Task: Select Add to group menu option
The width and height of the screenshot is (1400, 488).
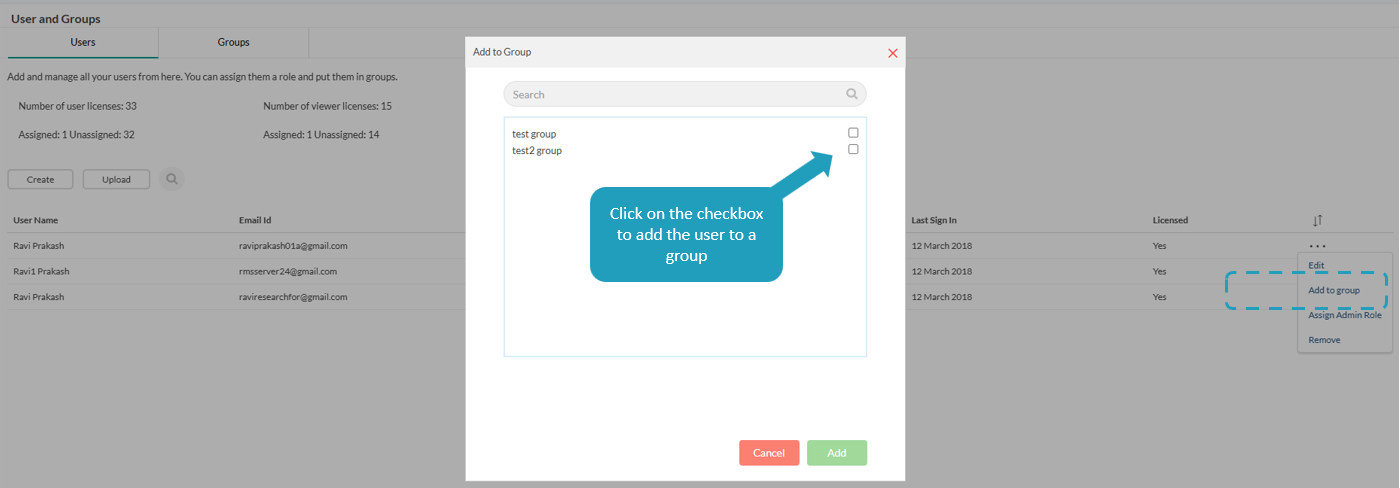Action: (1334, 290)
